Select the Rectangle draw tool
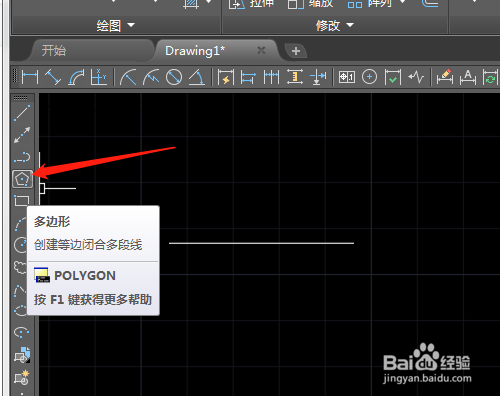Screen dimensions: 500x396 click(x=22, y=201)
